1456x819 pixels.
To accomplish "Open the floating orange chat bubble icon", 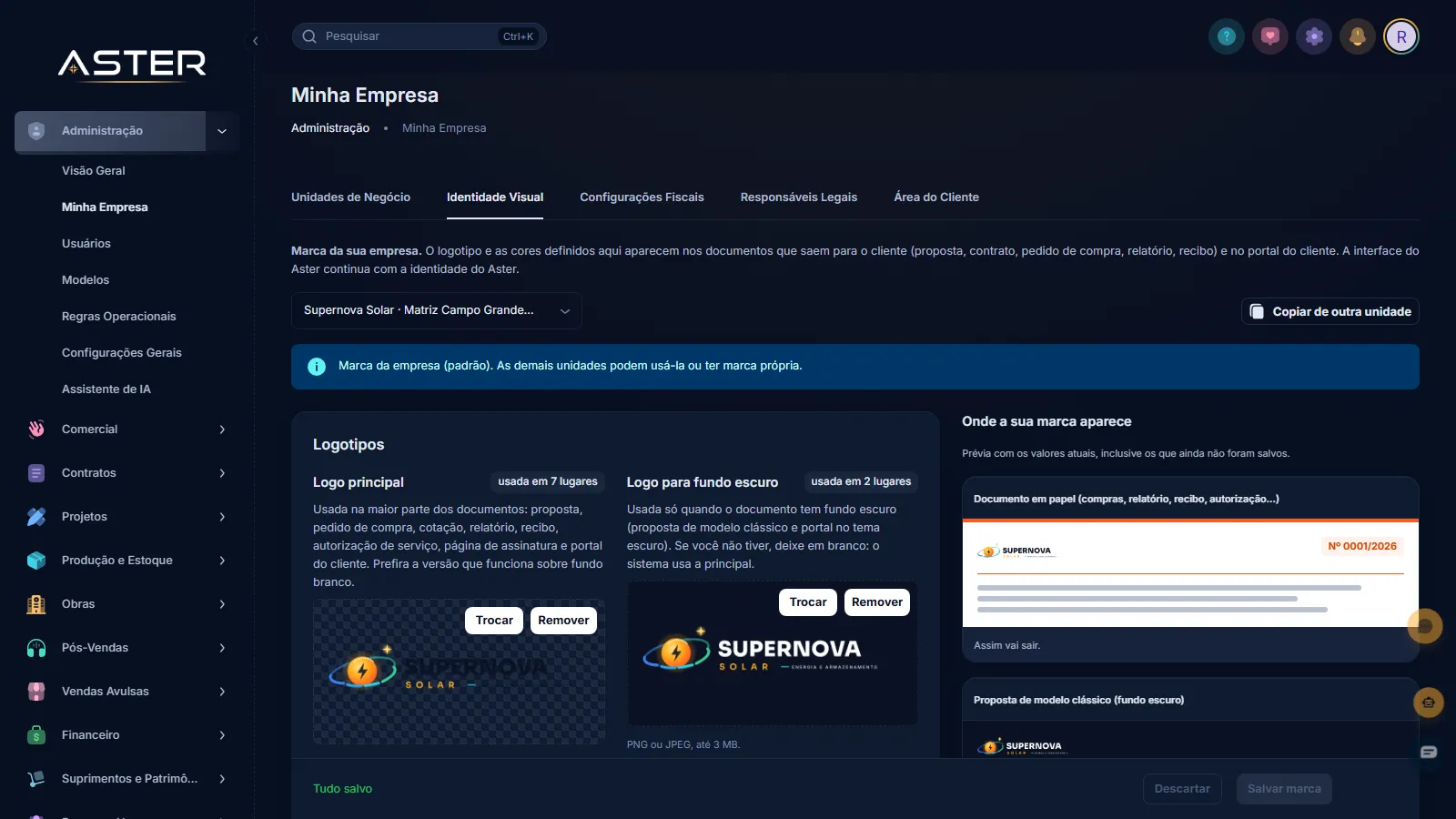I will (x=1425, y=626).
